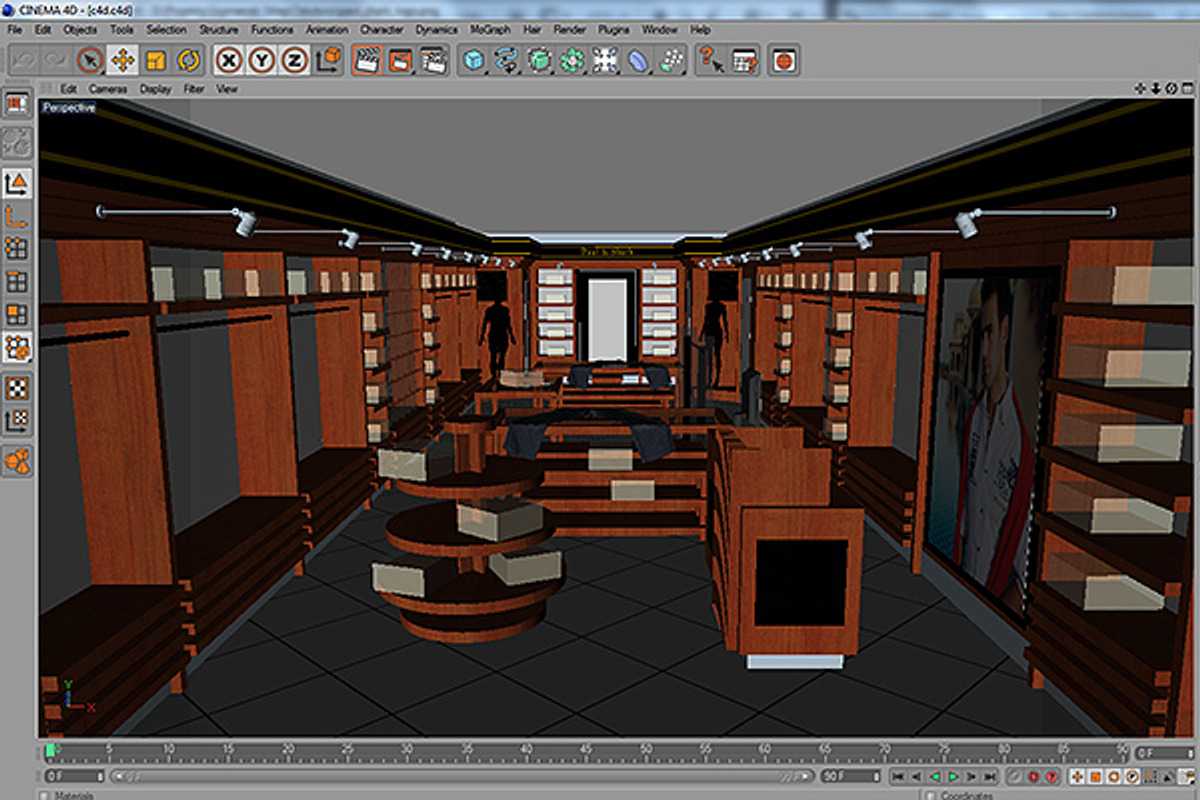Viewport: 1200px width, 800px height.
Task: Open the Render Settings dialog icon
Action: coord(434,62)
